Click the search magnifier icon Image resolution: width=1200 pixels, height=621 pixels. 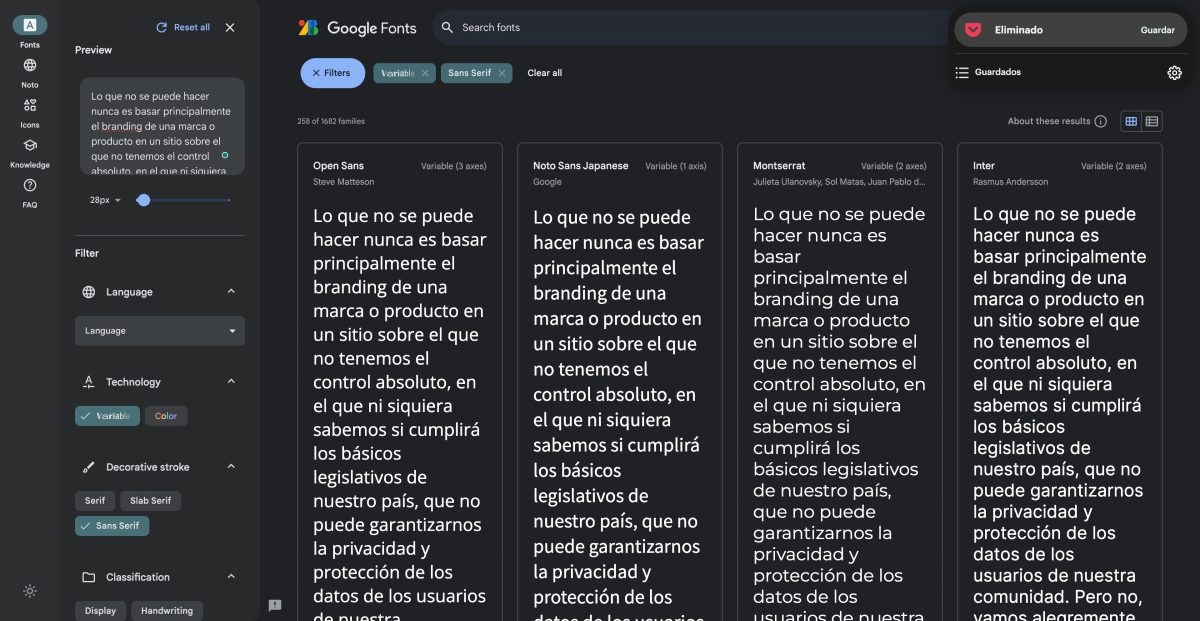[x=447, y=28]
